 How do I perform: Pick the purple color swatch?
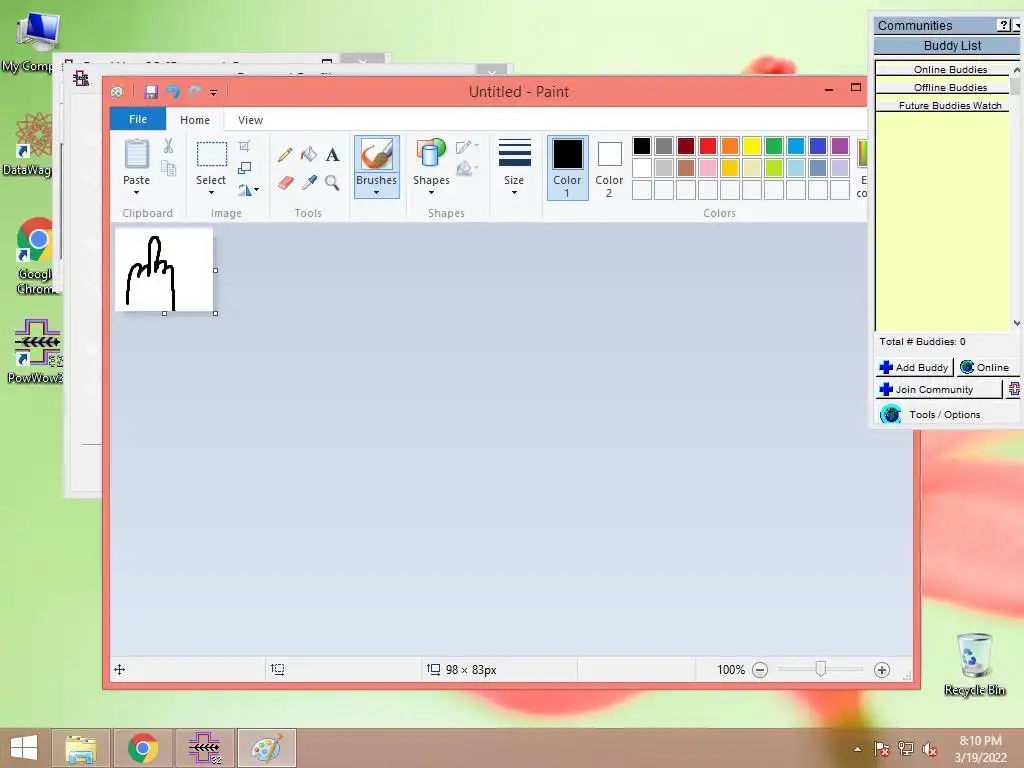[x=840, y=146]
